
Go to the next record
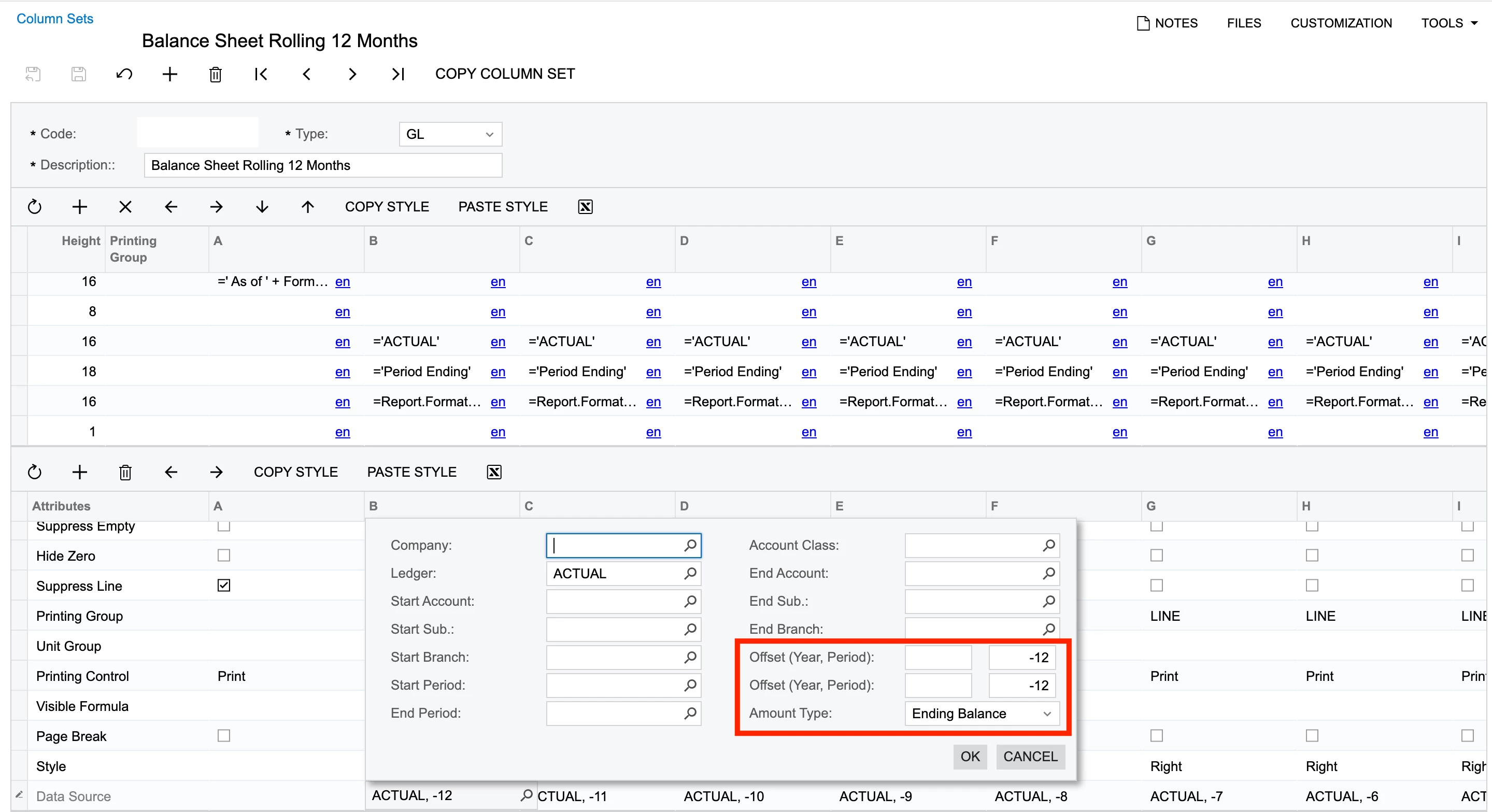click(352, 74)
